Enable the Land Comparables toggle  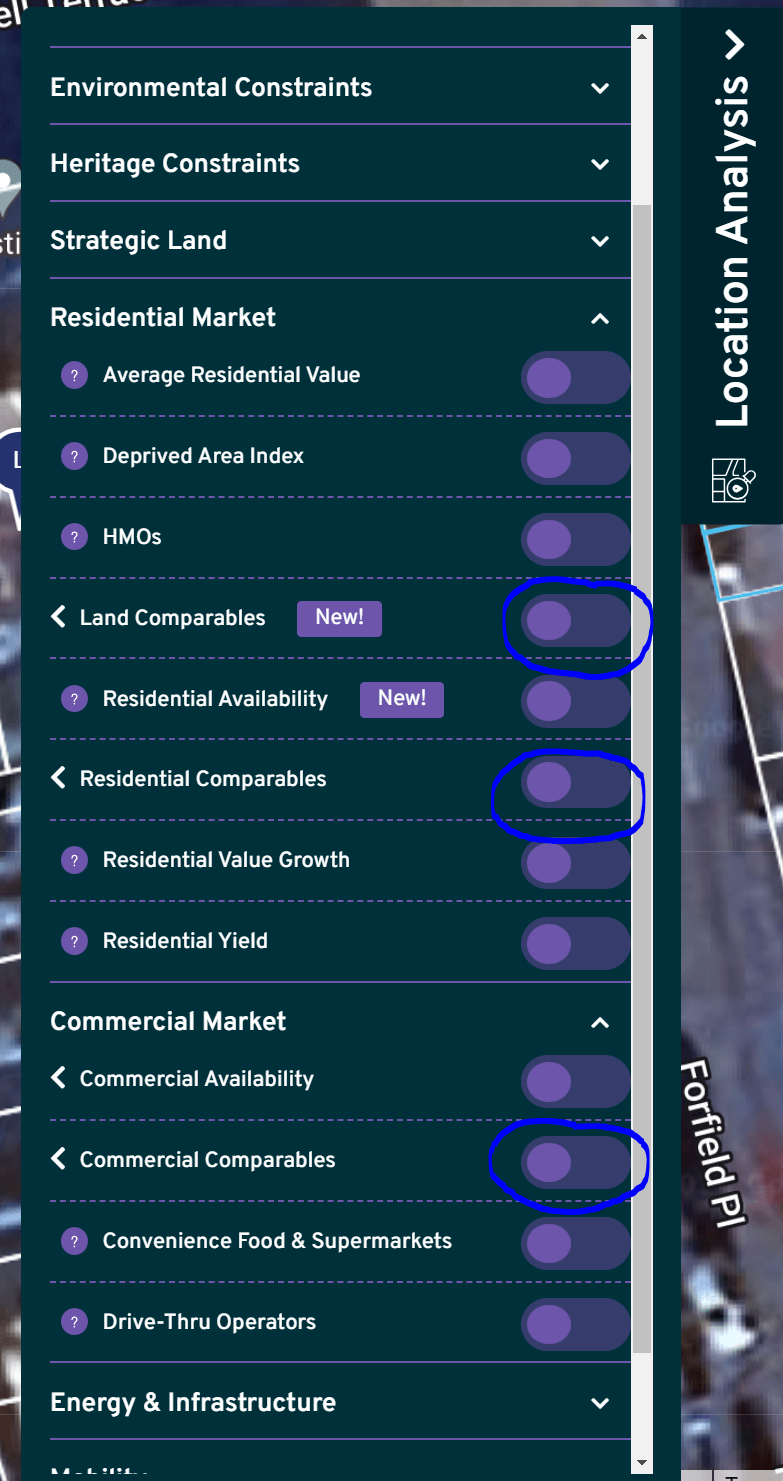point(576,620)
